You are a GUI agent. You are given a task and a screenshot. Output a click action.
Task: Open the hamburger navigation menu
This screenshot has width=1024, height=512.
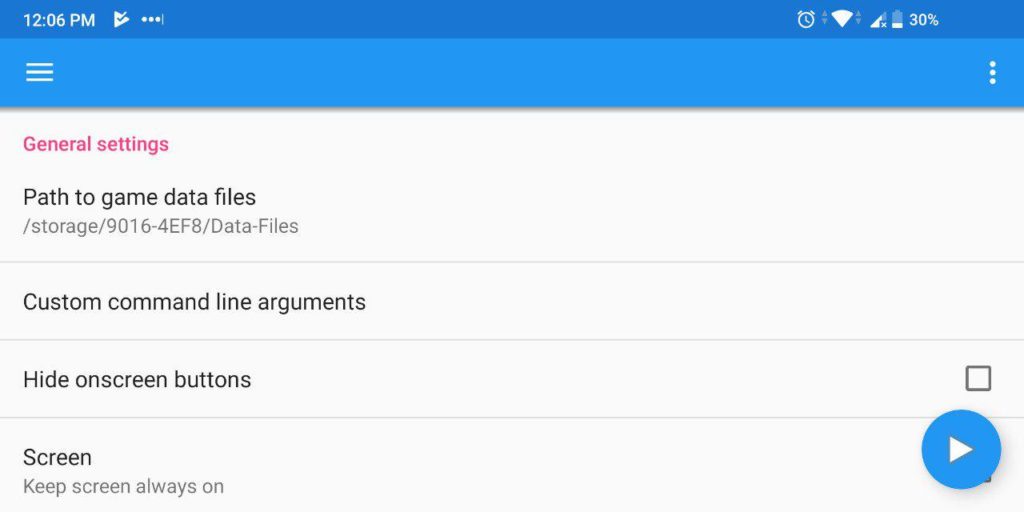(x=40, y=72)
